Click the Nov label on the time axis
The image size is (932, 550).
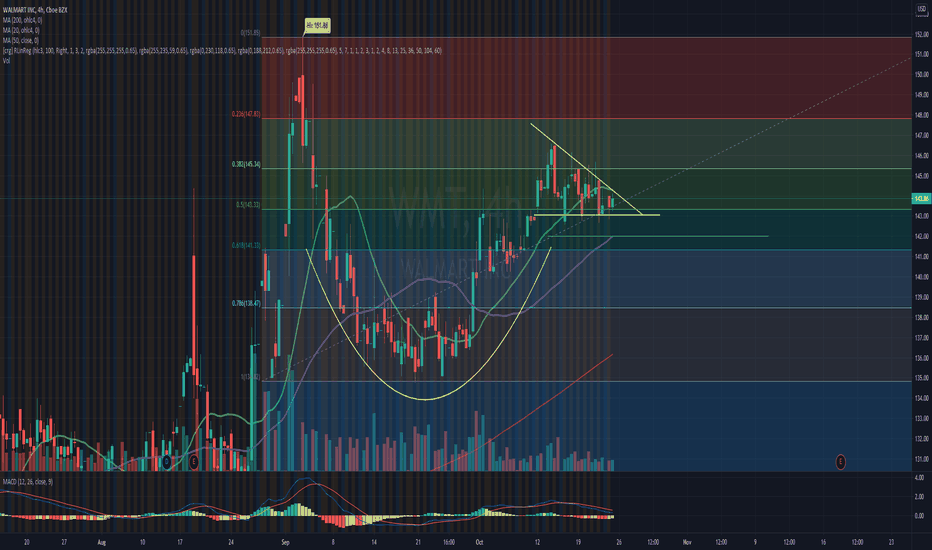coord(687,542)
